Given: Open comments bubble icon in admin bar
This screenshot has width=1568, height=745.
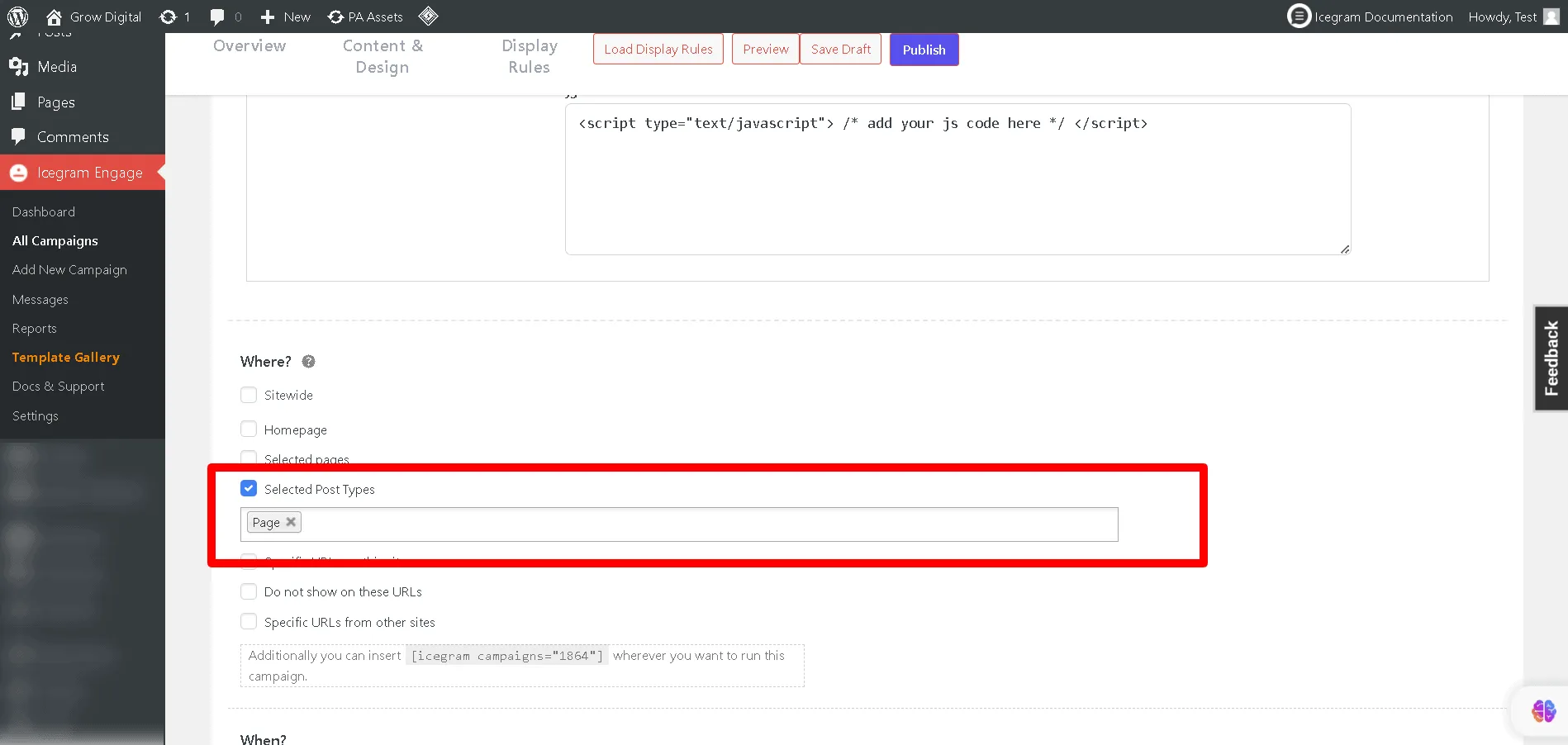Looking at the screenshot, I should coord(217,17).
